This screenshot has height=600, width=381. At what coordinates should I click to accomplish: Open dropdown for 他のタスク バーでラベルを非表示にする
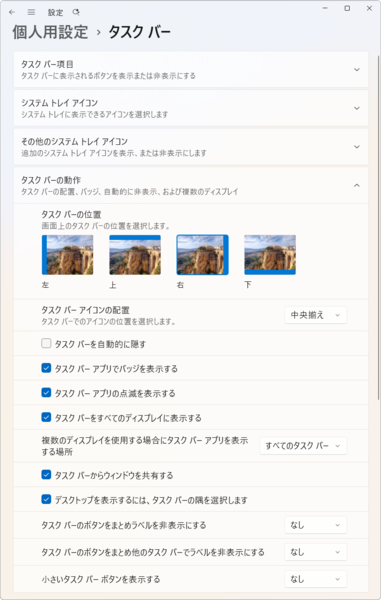tap(316, 552)
